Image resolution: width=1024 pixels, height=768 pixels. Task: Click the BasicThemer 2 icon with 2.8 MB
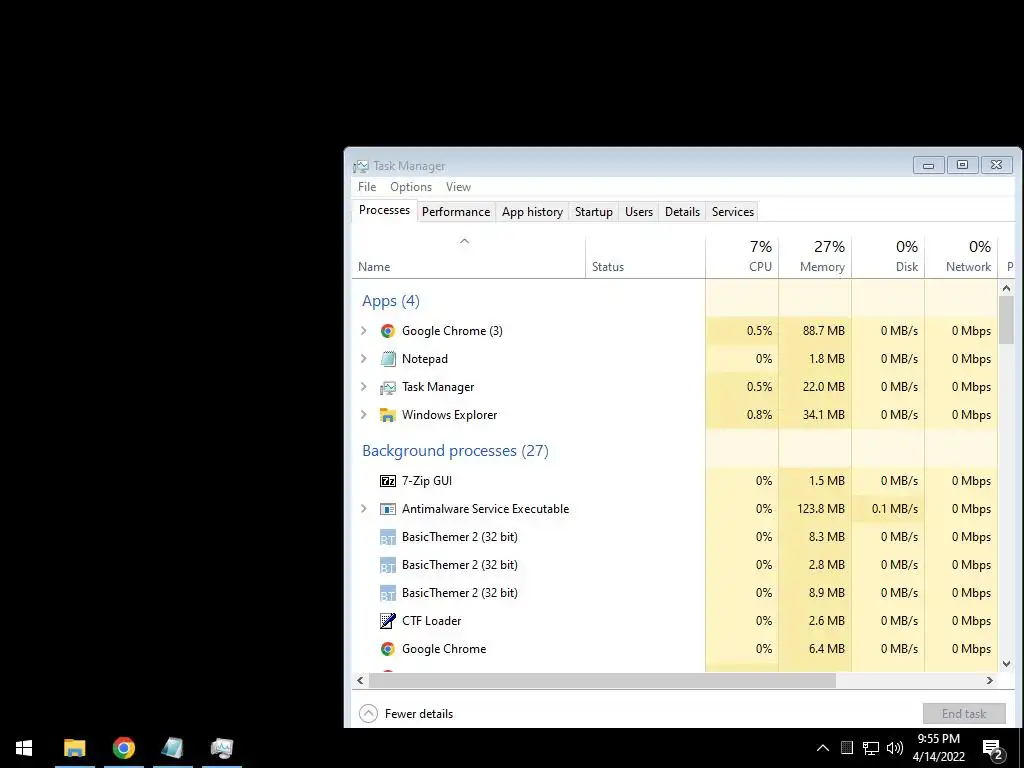click(x=388, y=566)
